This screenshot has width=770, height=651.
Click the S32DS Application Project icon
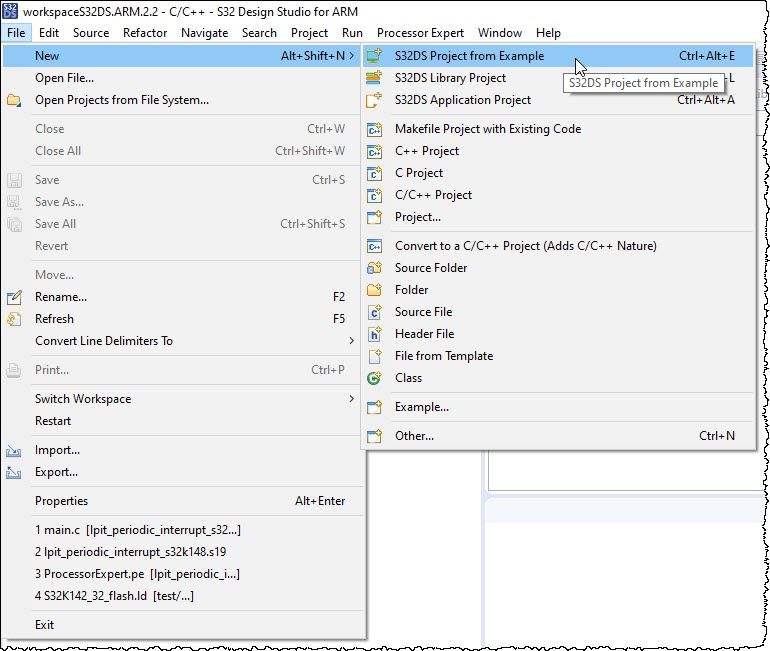tap(374, 100)
